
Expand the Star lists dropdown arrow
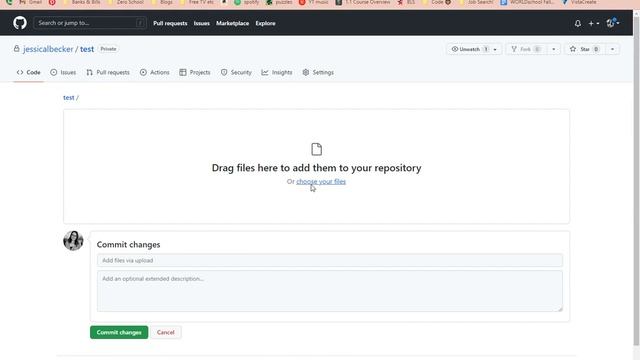click(612, 49)
